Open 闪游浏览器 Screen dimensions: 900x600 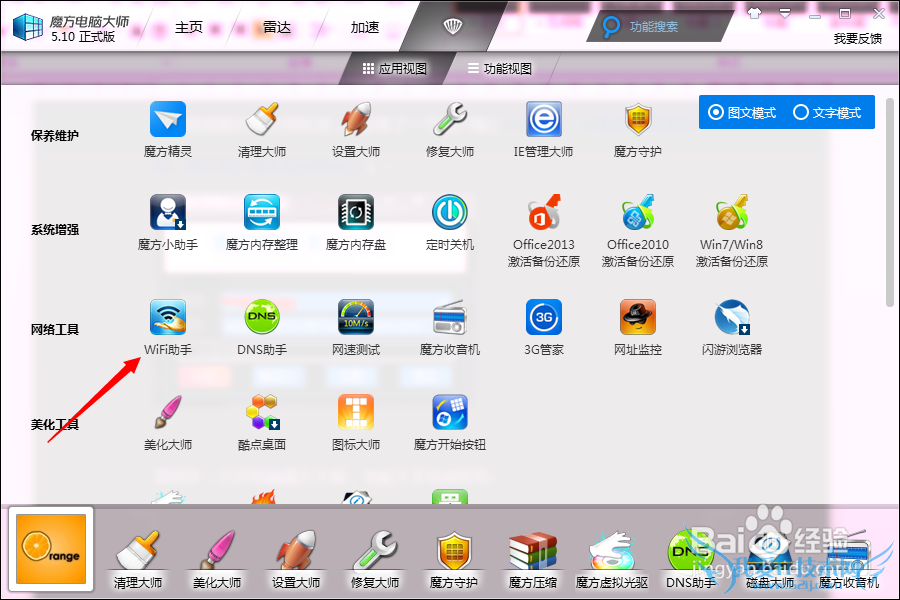(732, 317)
